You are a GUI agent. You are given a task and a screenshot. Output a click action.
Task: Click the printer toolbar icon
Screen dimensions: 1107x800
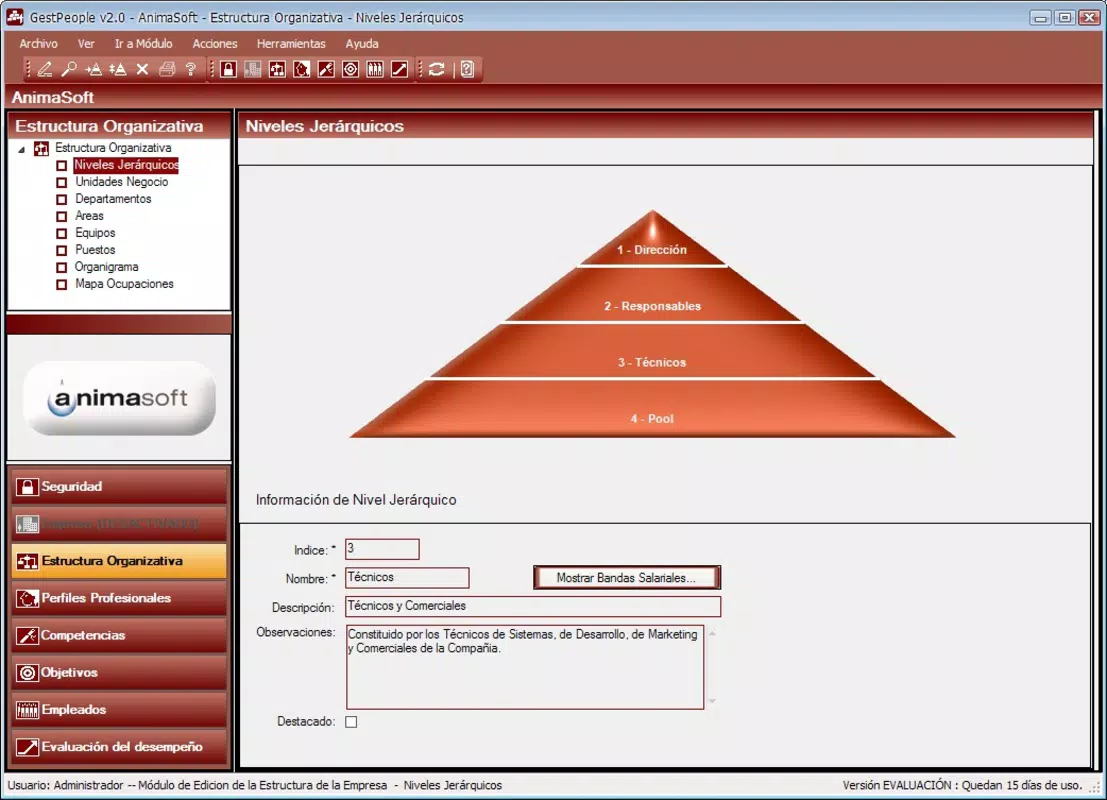click(x=167, y=69)
